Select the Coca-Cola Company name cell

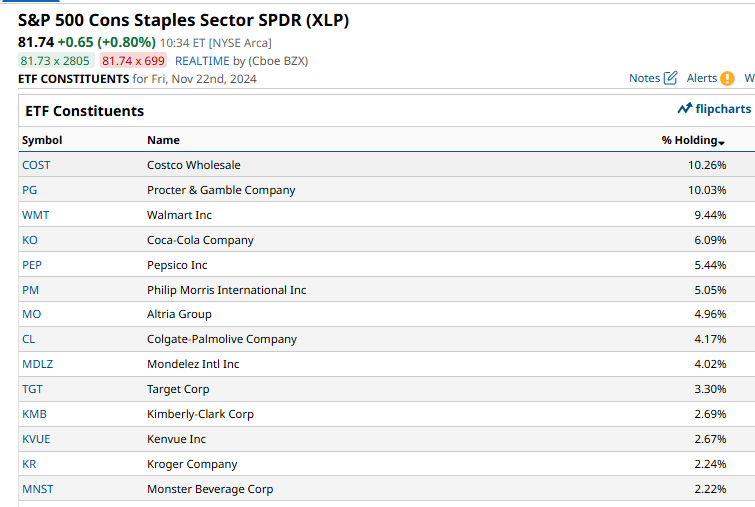200,240
